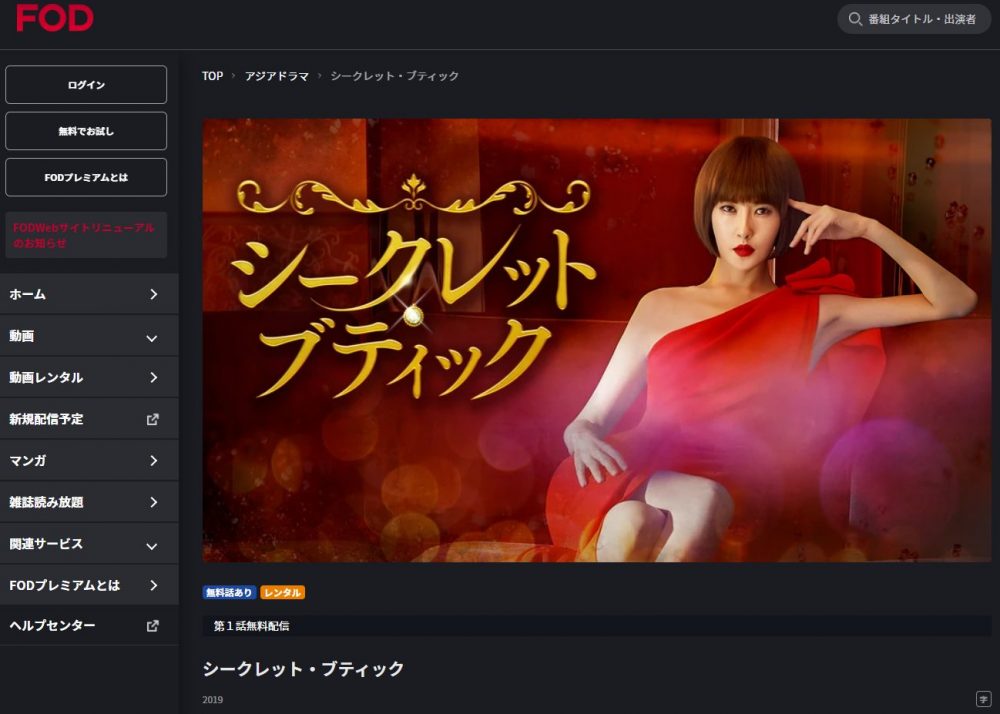This screenshot has height=714, width=1000.
Task: Focus the program title search field
Action: click(x=914, y=19)
